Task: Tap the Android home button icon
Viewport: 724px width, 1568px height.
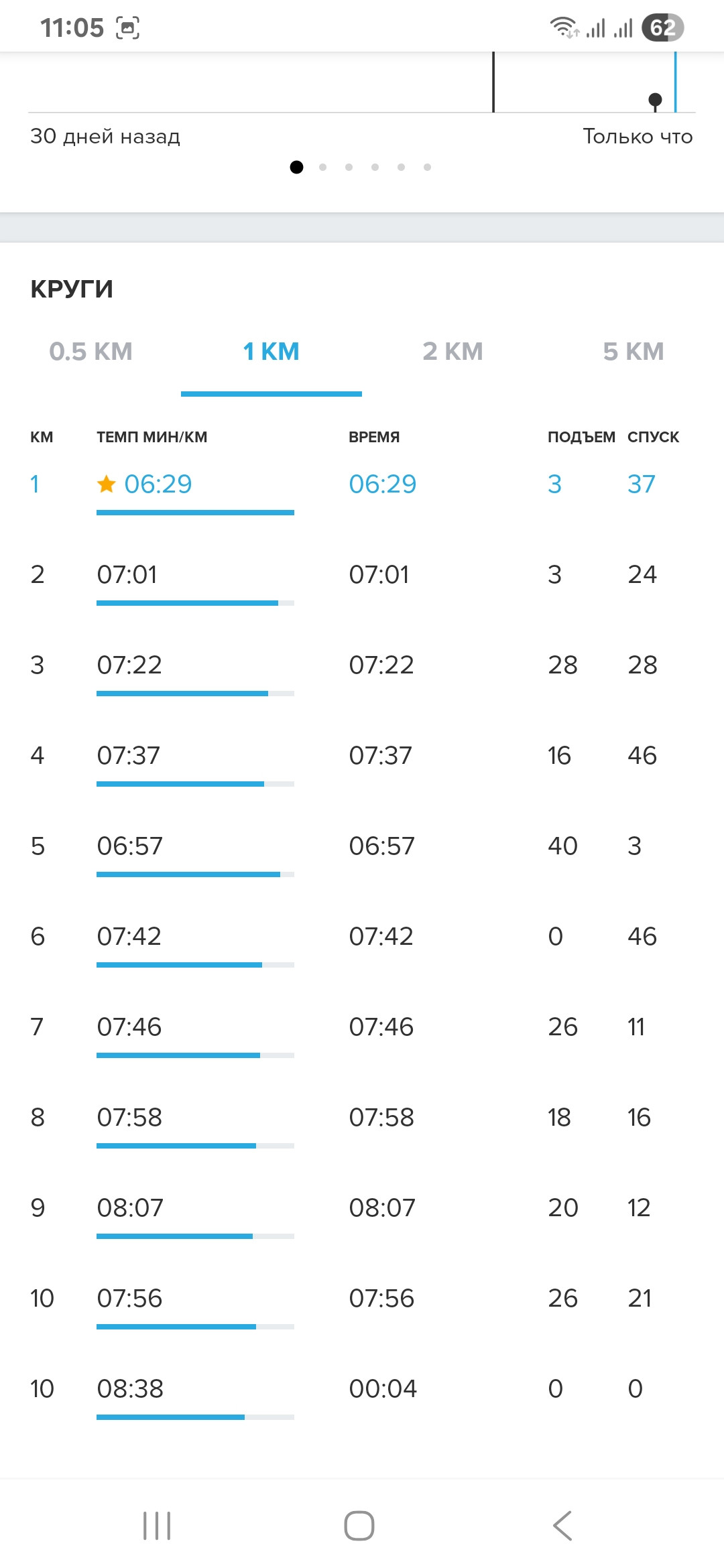Action: (359, 1526)
